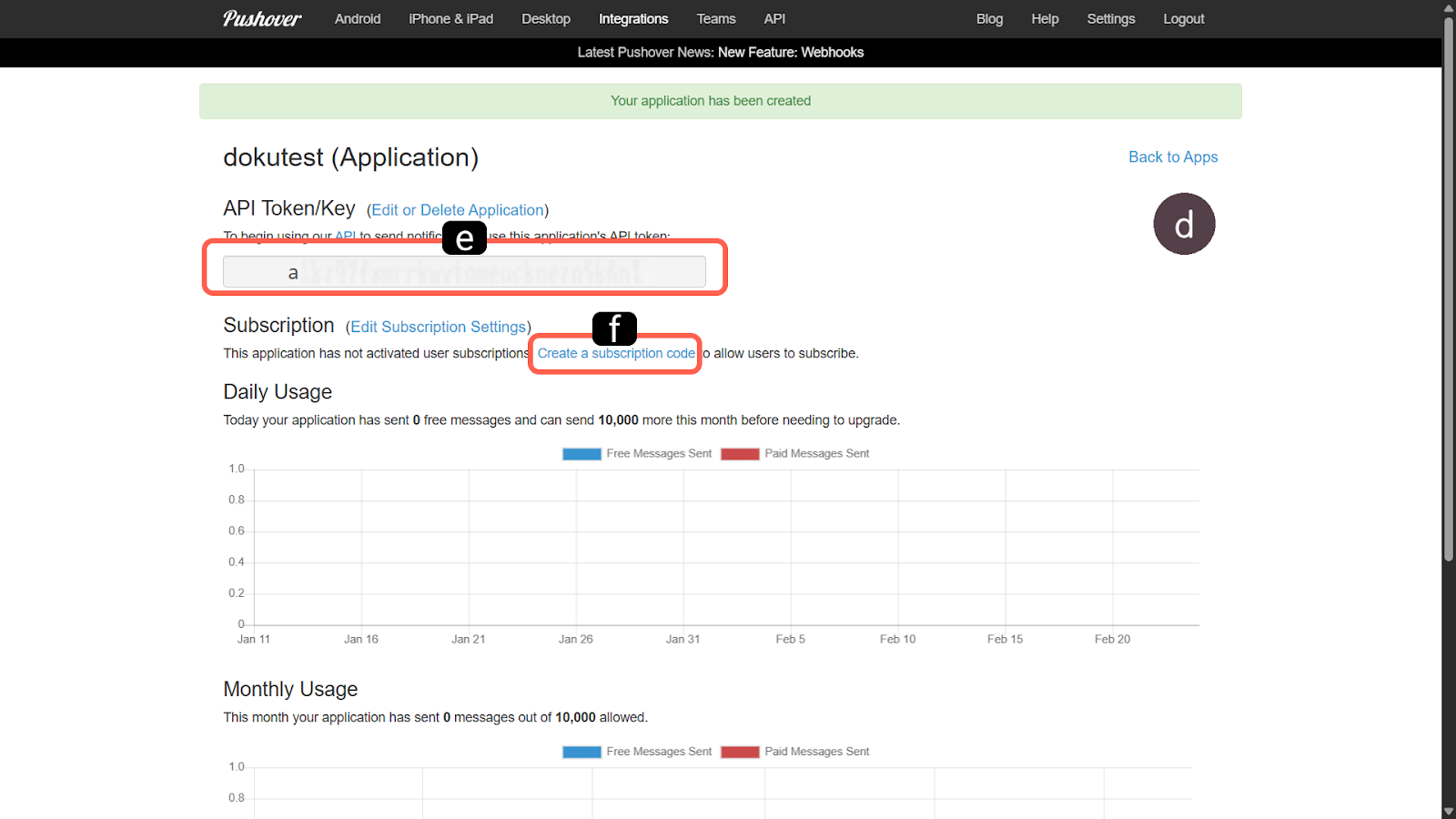This screenshot has width=1456, height=819.
Task: Click the dokutest application avatar icon
Action: coord(1184,224)
